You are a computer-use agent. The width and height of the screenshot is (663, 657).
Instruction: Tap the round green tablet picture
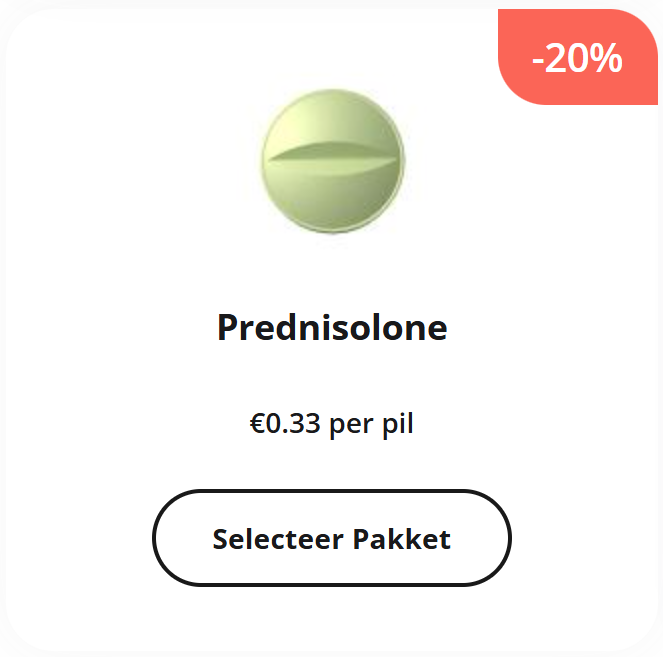[x=333, y=161]
